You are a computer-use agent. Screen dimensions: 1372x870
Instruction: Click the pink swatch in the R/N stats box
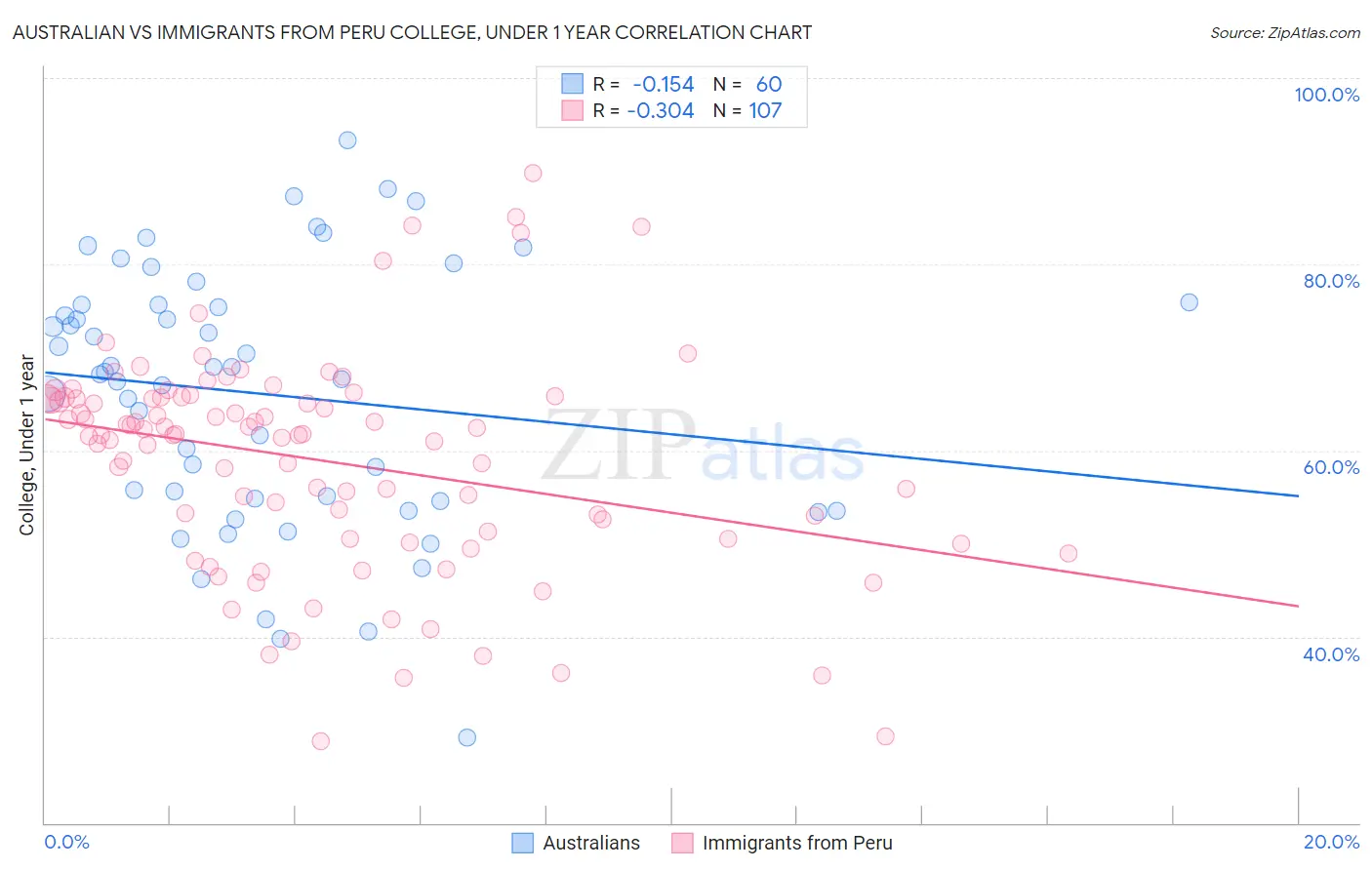572,110
